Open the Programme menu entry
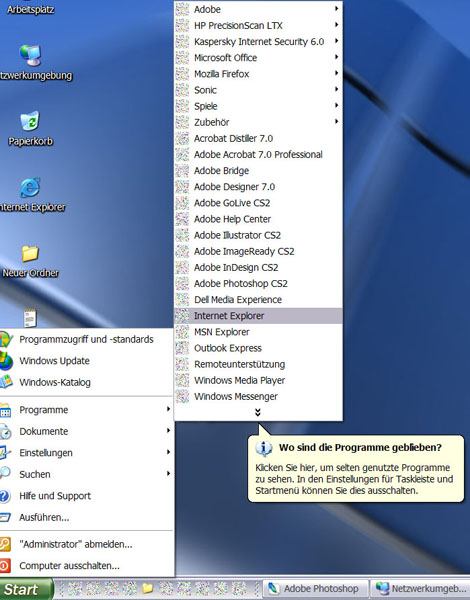 86,410
